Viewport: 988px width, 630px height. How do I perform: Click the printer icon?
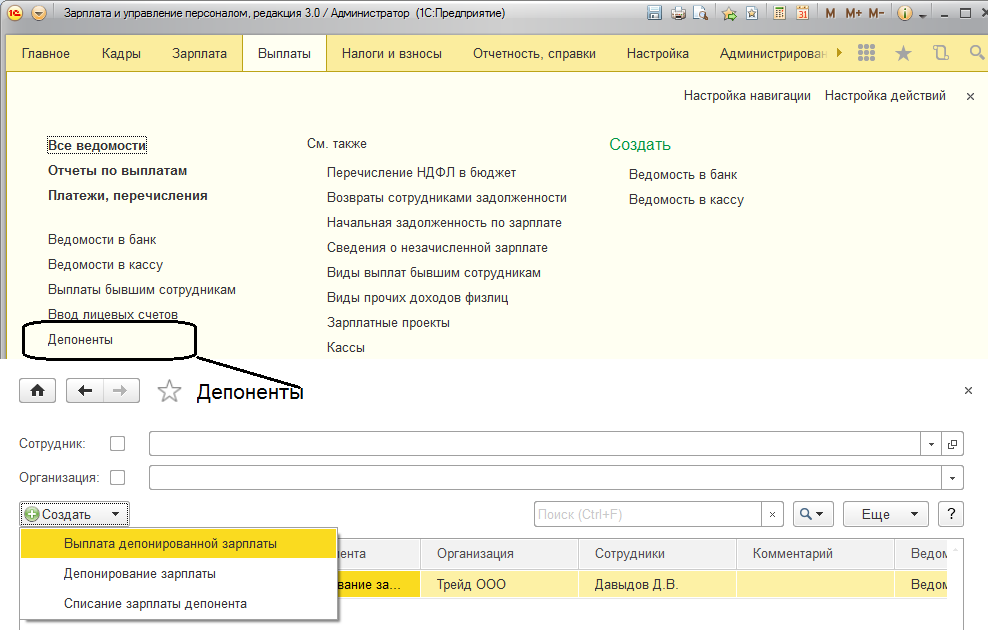point(679,14)
